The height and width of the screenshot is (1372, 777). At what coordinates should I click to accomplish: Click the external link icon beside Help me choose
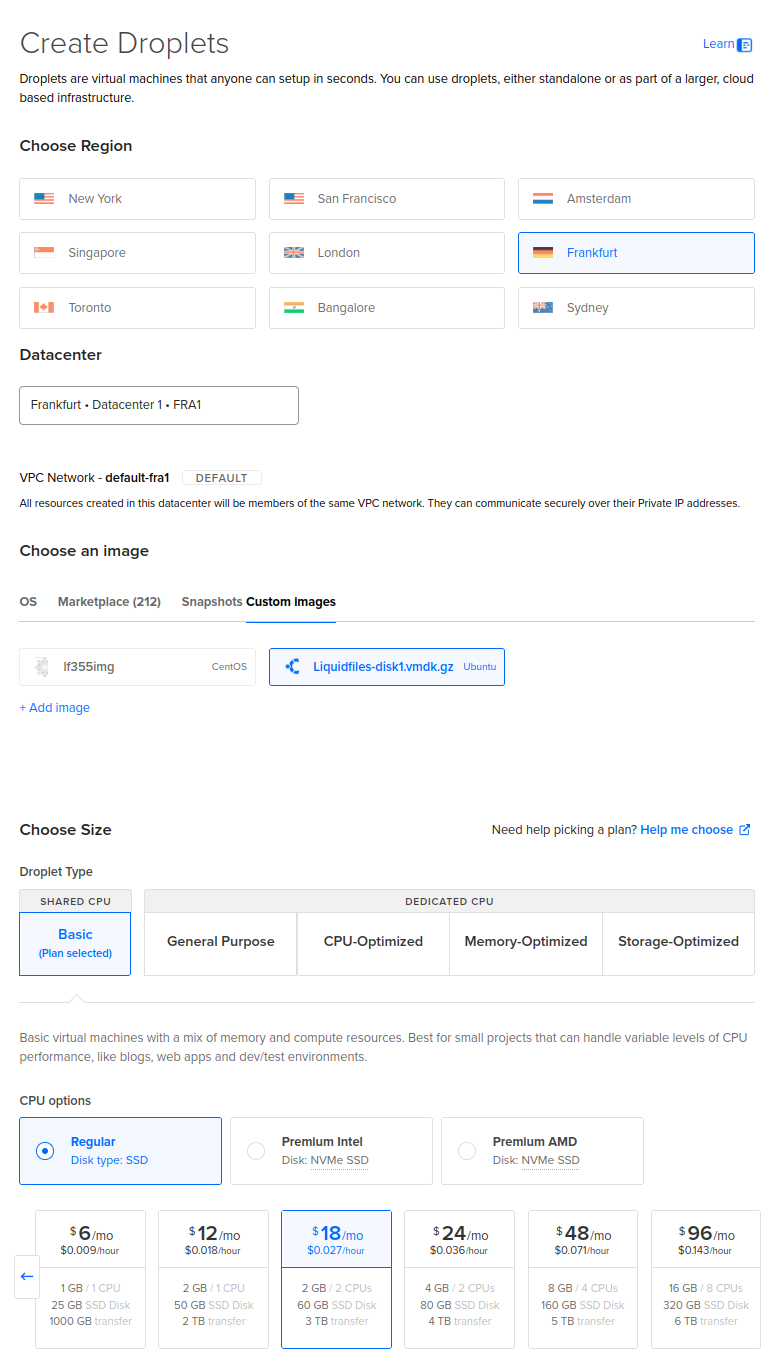pyautogui.click(x=744, y=829)
